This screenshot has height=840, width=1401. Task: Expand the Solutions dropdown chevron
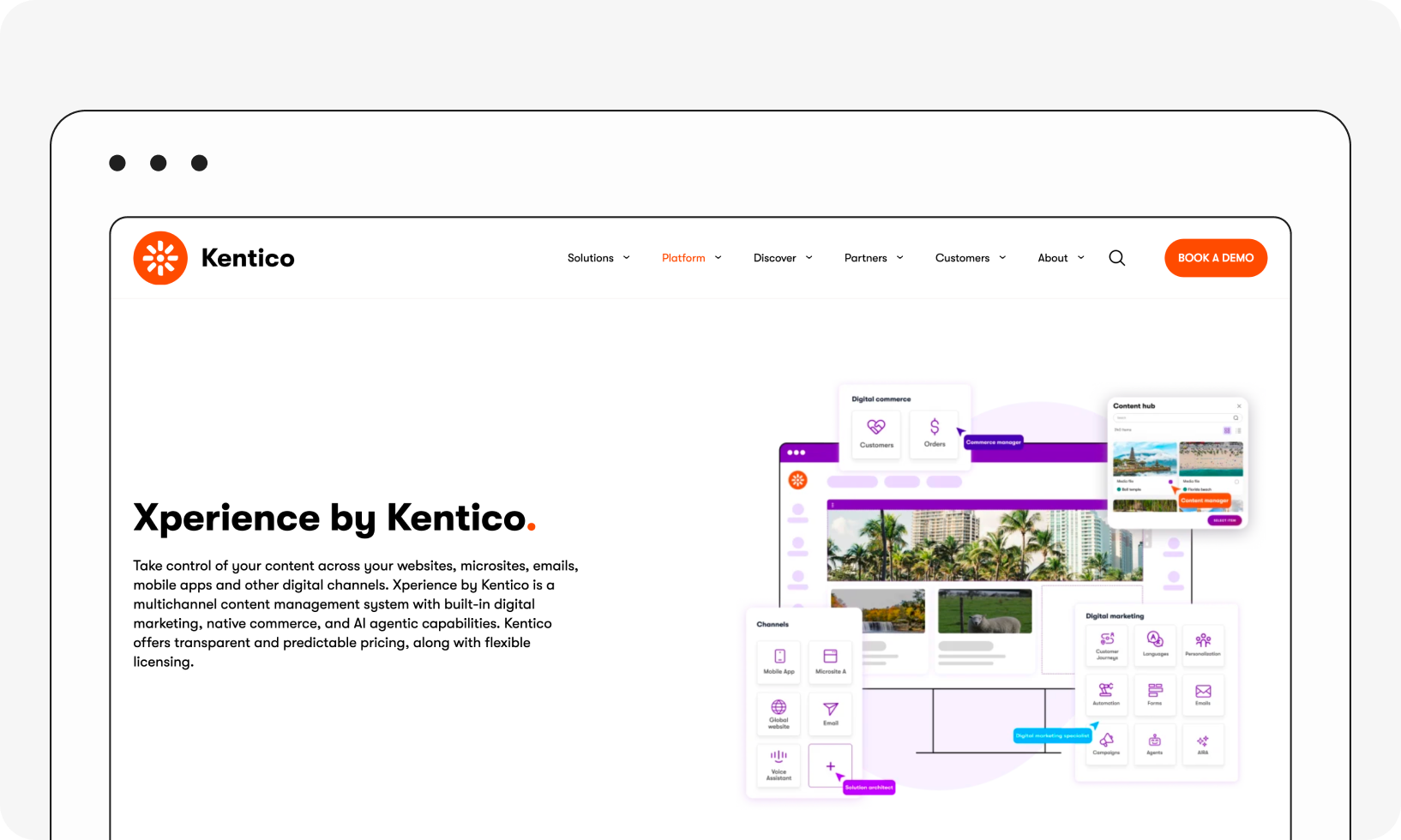626,258
